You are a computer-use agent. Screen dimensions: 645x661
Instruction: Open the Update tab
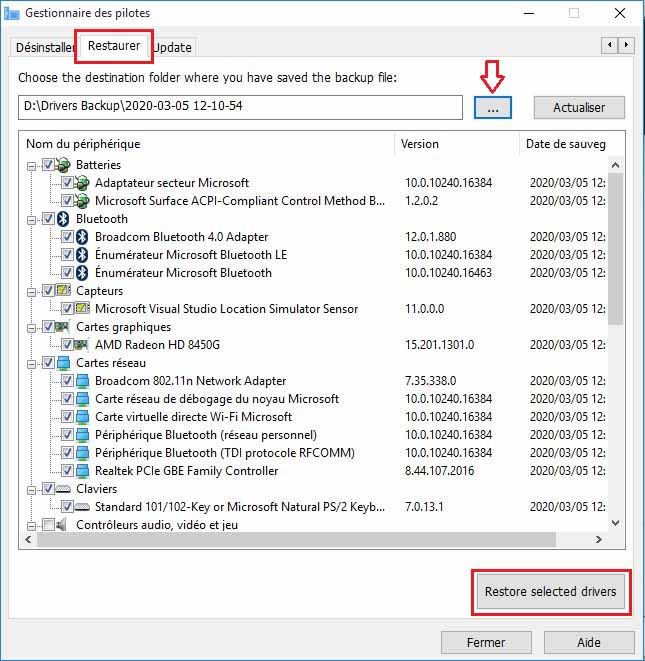click(173, 47)
